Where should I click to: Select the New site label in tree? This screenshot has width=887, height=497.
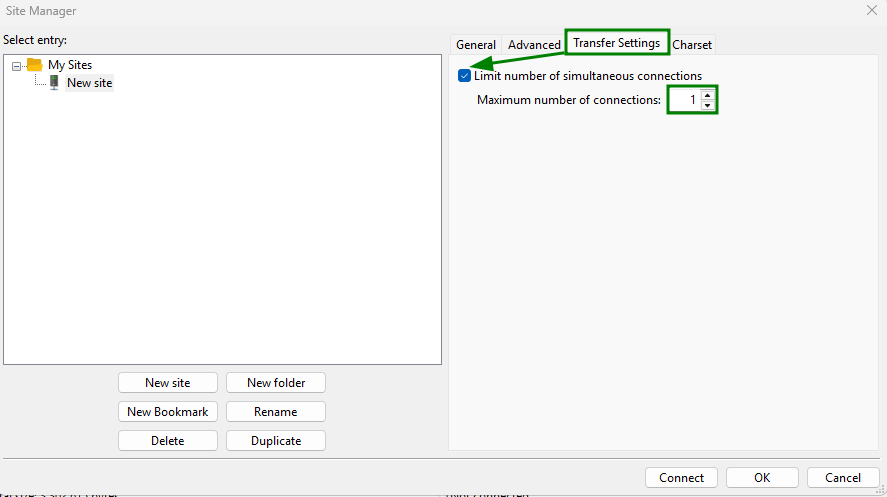pos(89,83)
